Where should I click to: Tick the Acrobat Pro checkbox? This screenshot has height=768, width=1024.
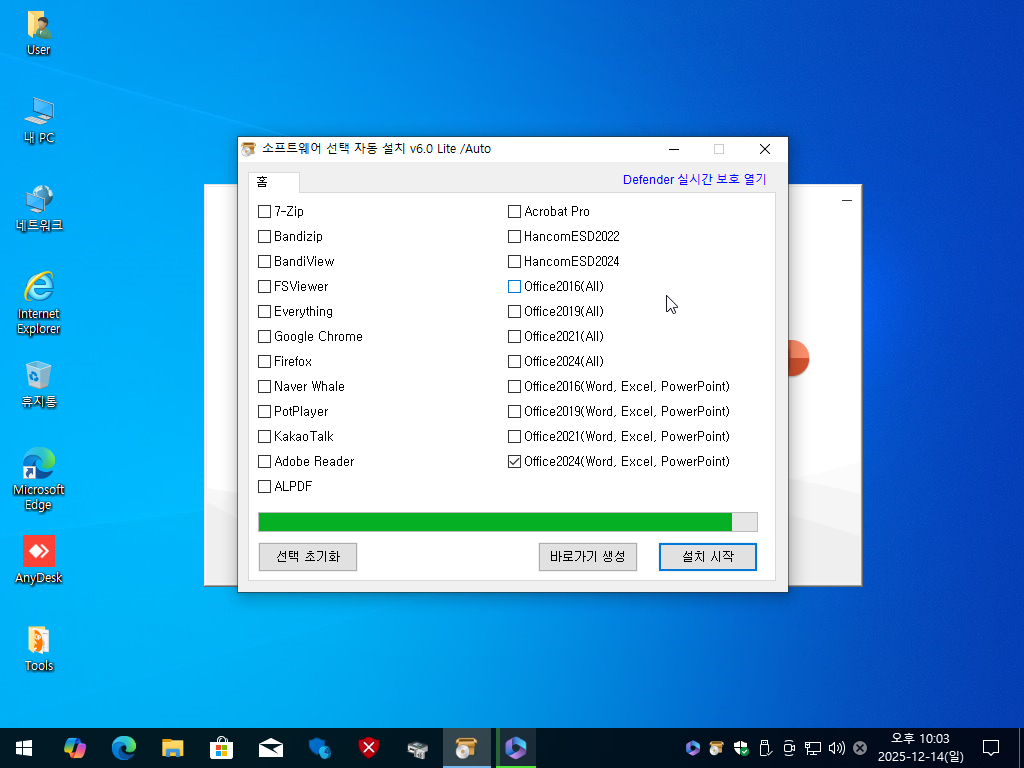point(515,212)
